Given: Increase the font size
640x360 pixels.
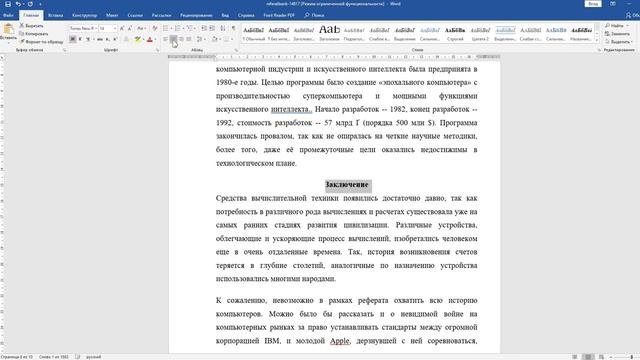Looking at the screenshot, I should [x=122, y=28].
